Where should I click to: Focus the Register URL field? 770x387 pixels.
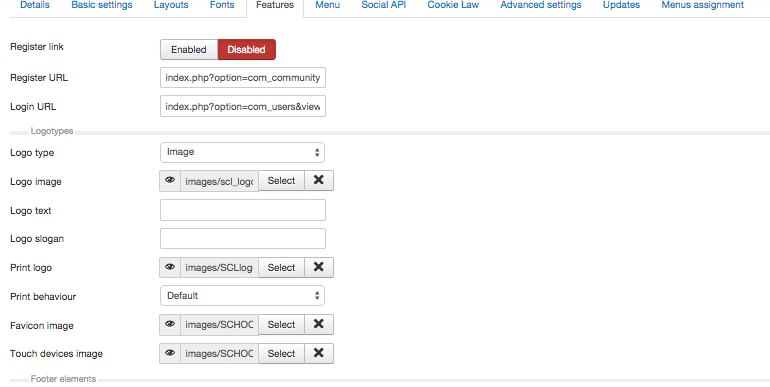243,78
